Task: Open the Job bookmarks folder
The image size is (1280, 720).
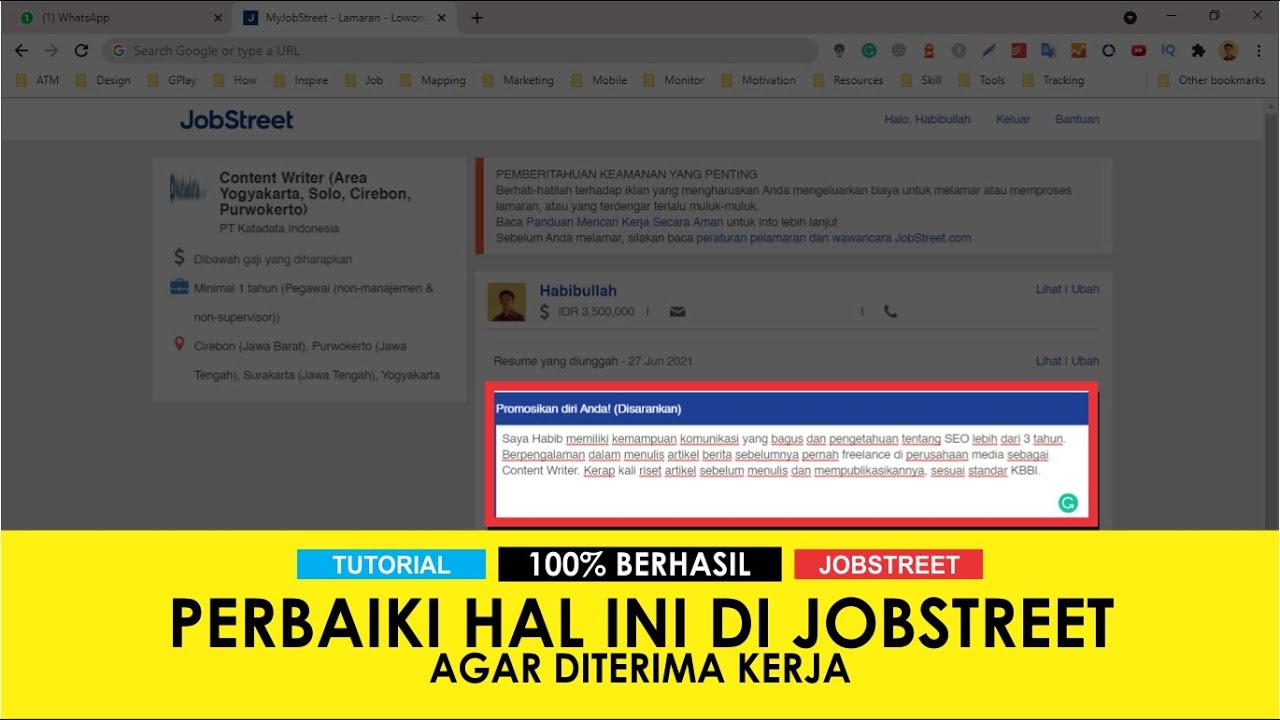Action: 363,80
